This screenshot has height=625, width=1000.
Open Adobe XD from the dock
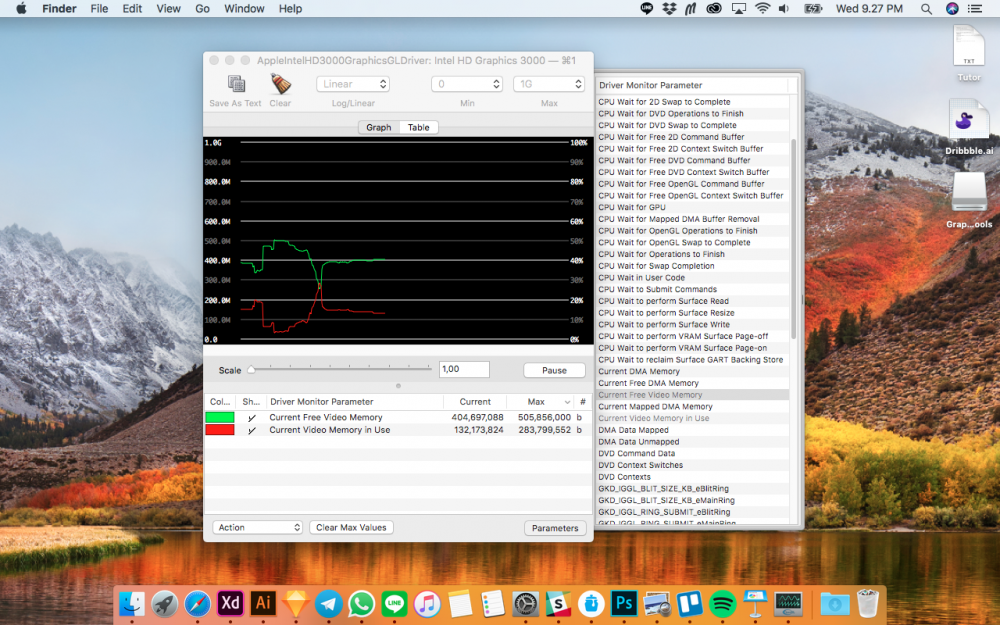[x=230, y=603]
